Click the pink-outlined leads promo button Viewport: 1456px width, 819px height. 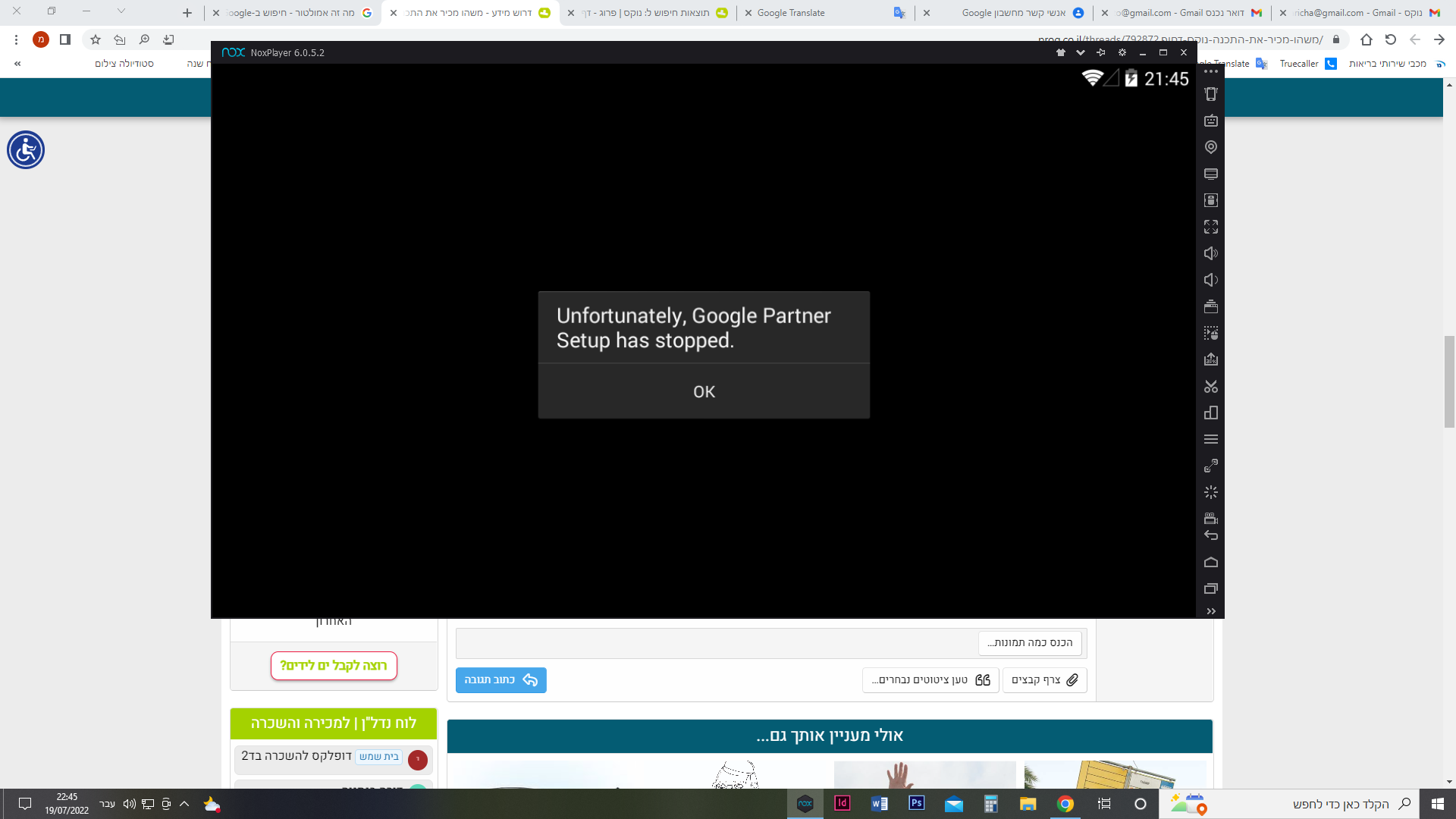[334, 666]
